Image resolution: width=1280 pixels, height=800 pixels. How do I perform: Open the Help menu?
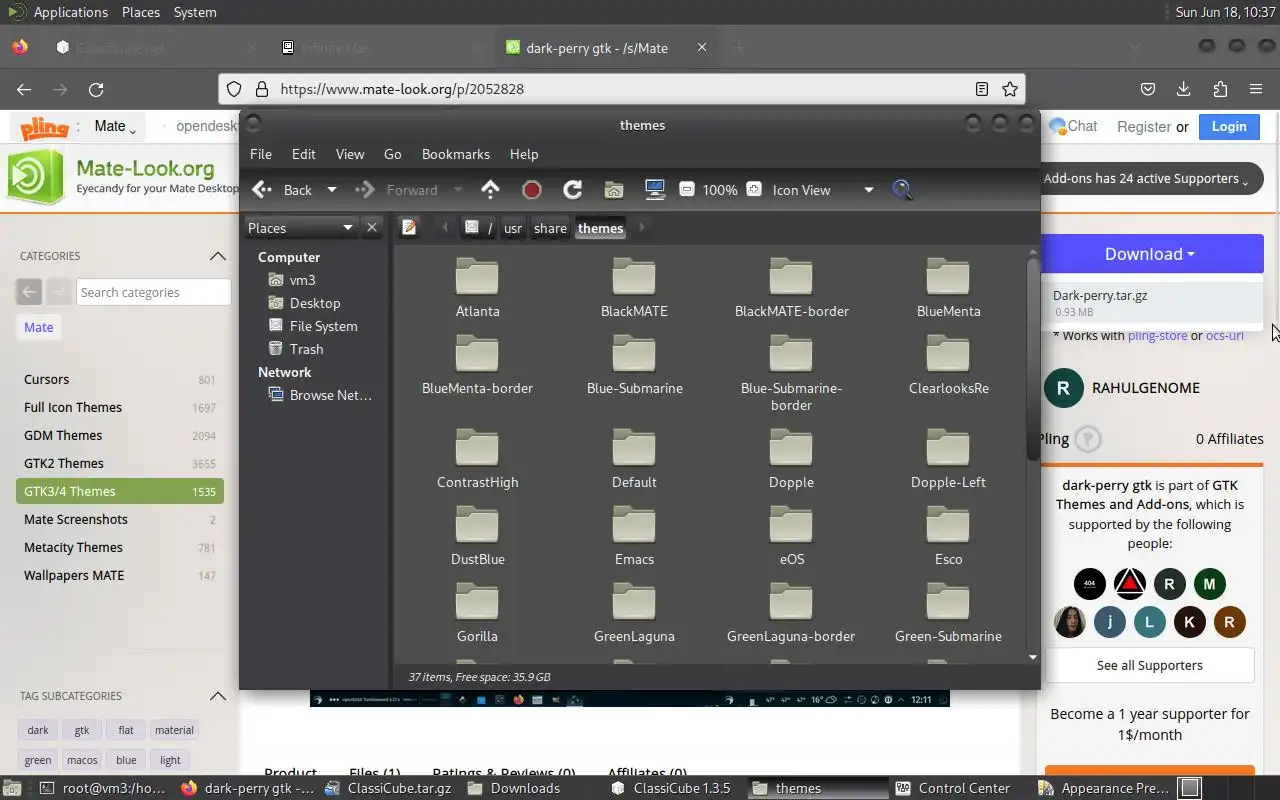(524, 154)
